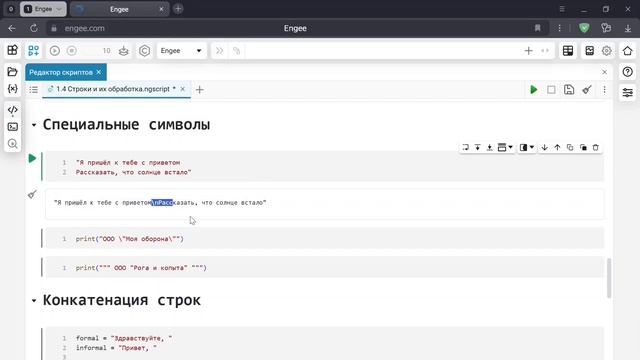The image size is (640, 360).
Task: Stop script execution with the square button
Action: pyautogui.click(x=551, y=90)
